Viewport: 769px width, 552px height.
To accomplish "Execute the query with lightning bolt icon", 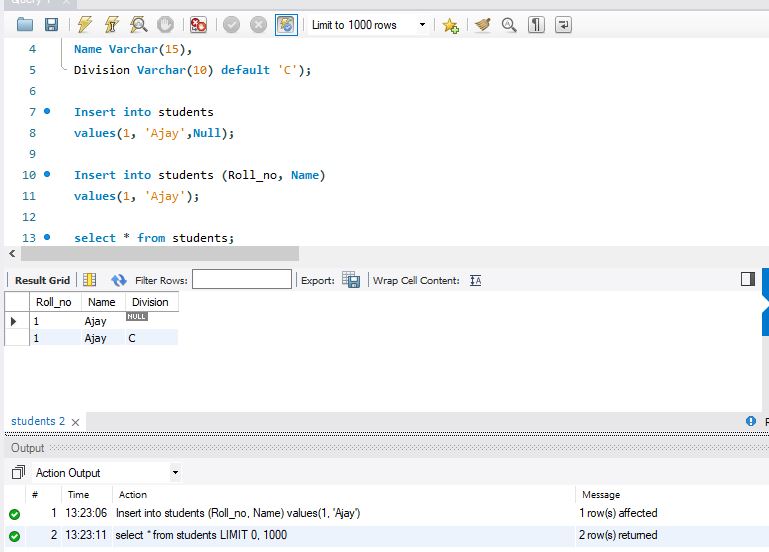I will (85, 25).
